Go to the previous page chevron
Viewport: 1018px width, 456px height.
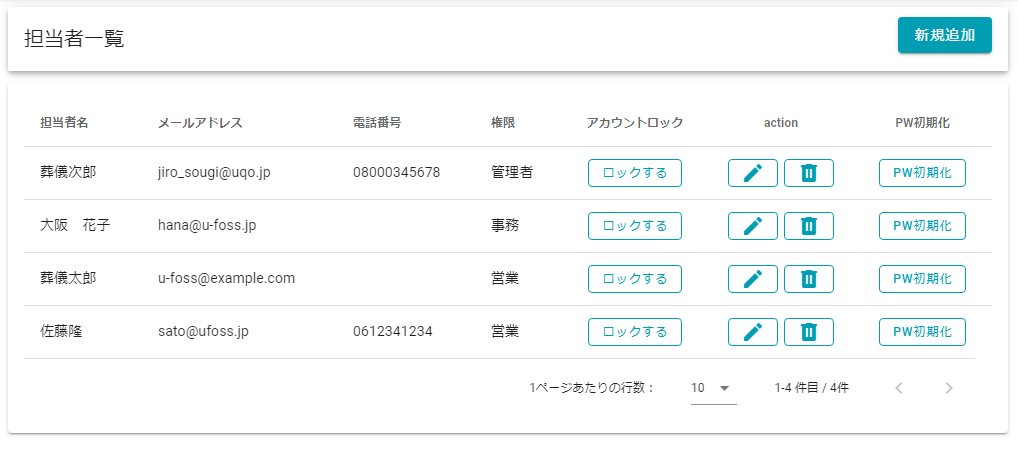899,388
